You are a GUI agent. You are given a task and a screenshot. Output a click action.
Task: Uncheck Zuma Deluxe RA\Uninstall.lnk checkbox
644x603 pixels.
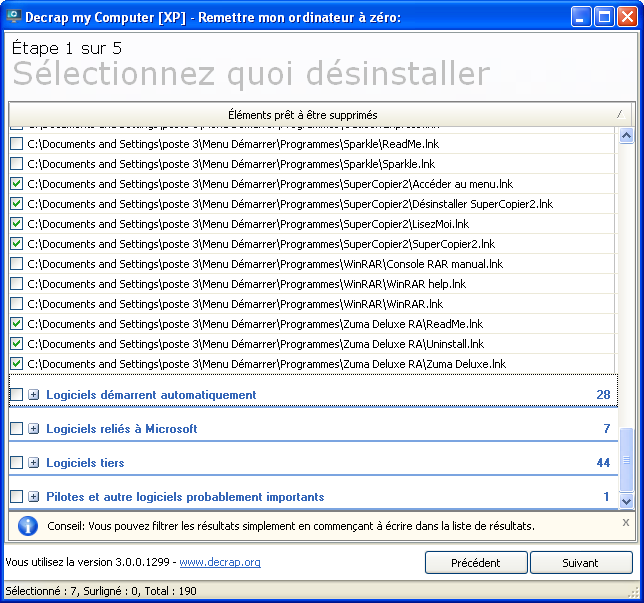(x=16, y=344)
